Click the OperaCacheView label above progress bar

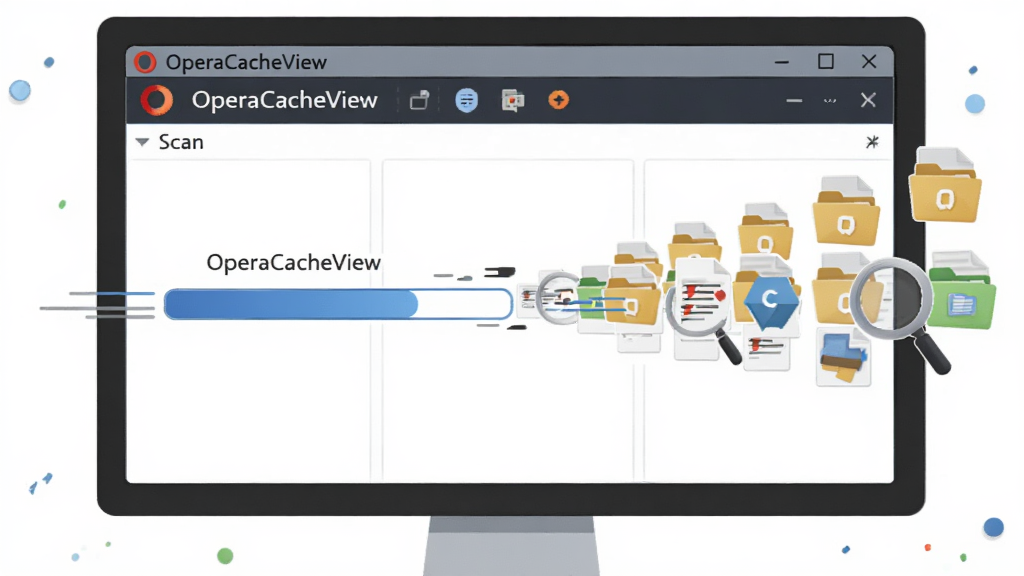[293, 263]
